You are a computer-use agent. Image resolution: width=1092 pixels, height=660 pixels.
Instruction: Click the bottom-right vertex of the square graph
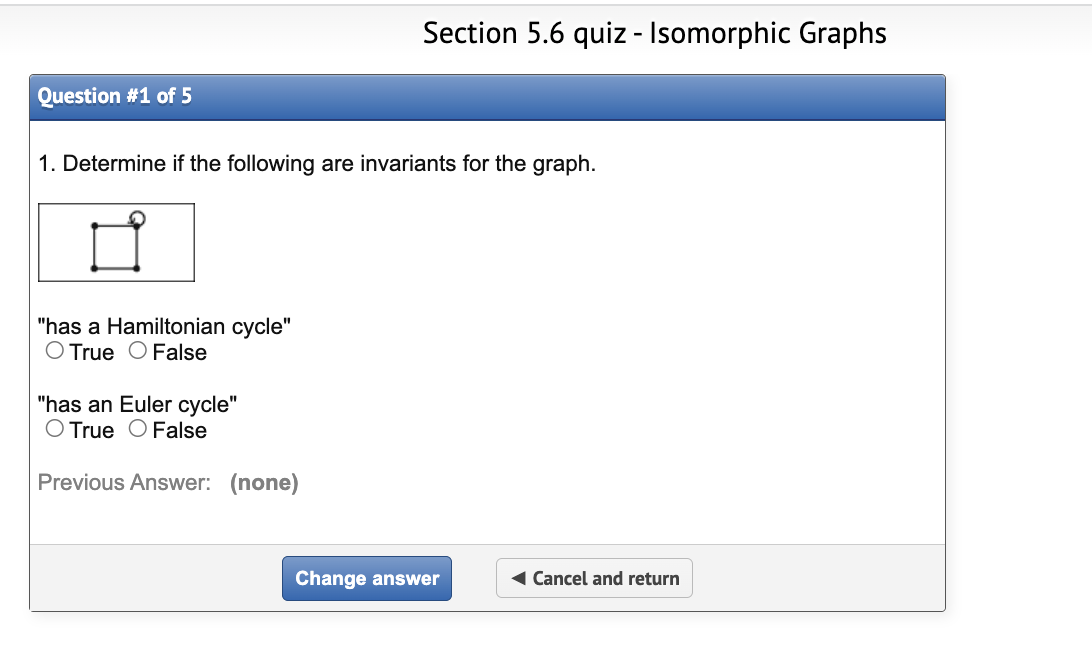(136, 268)
